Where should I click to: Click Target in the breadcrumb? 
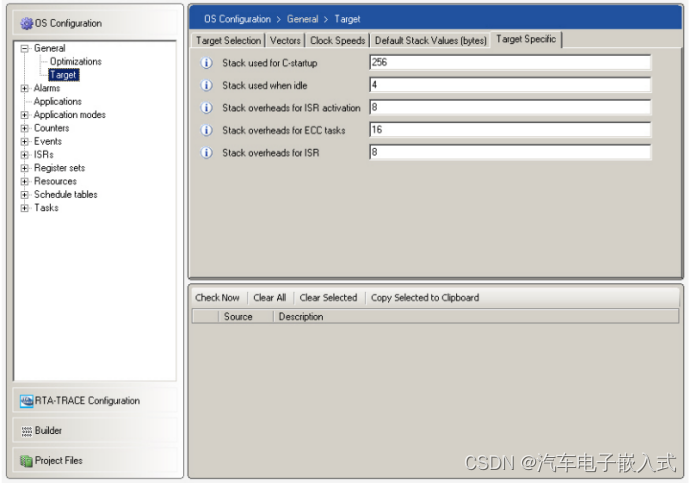click(x=347, y=19)
